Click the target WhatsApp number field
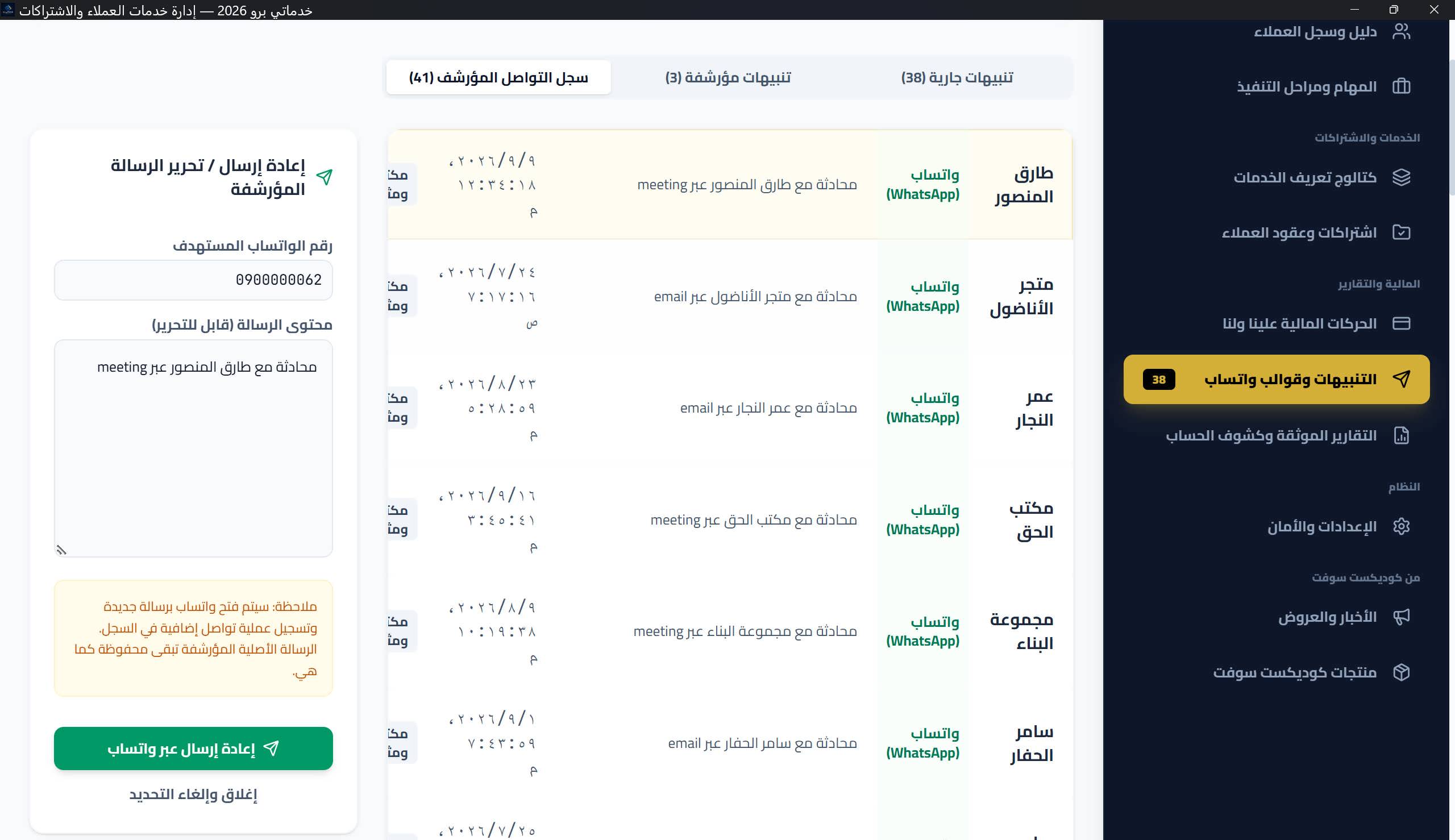Screen dimensions: 1455x840 [193, 280]
